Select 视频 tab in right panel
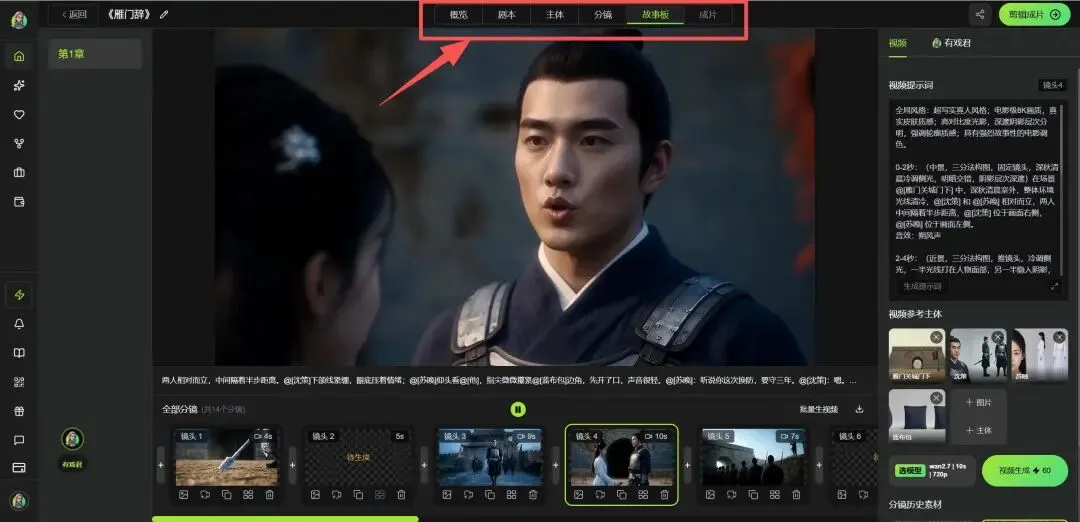1080x522 pixels. (x=897, y=43)
